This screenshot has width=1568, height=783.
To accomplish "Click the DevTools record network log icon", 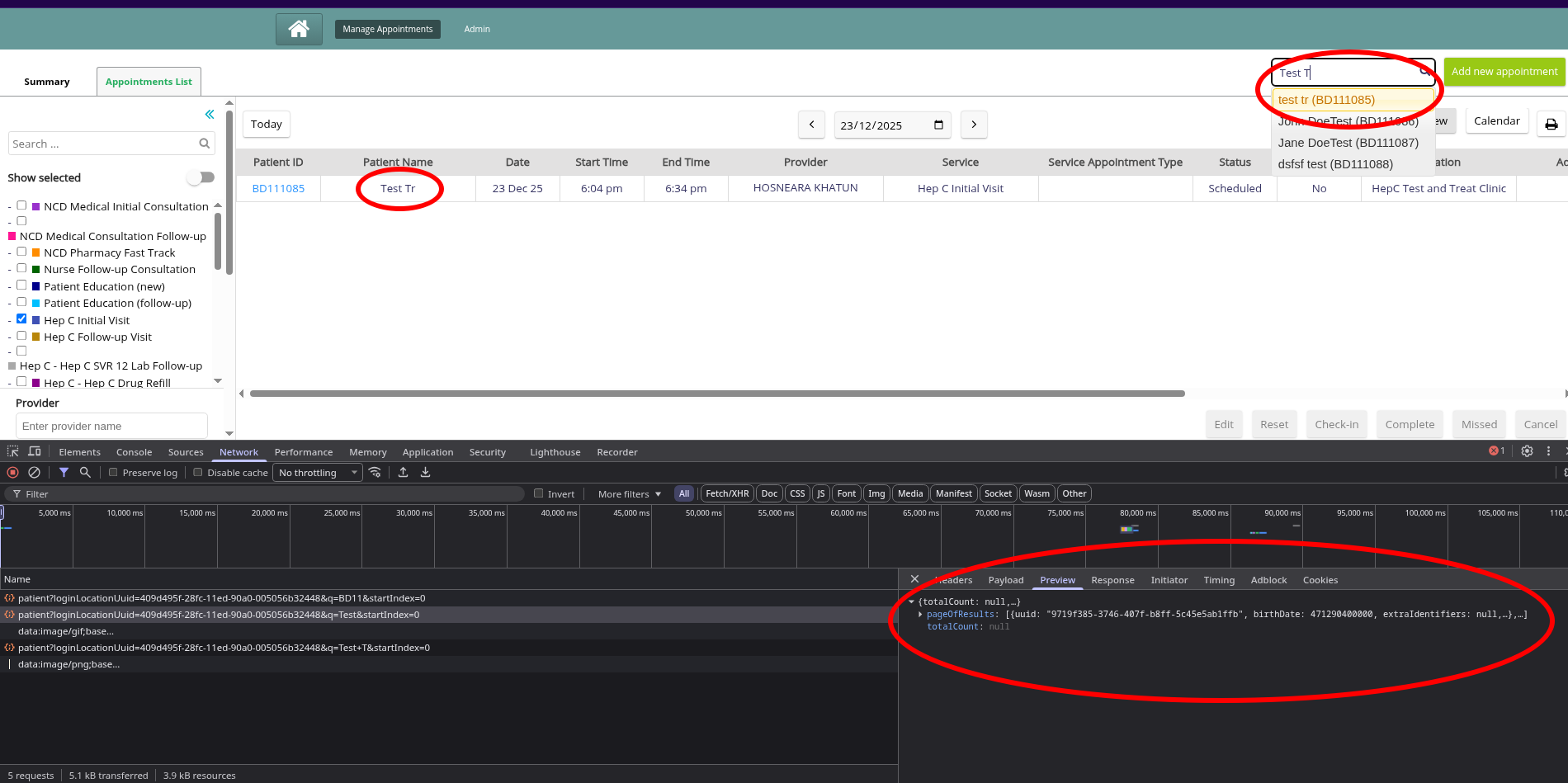I will [12, 473].
